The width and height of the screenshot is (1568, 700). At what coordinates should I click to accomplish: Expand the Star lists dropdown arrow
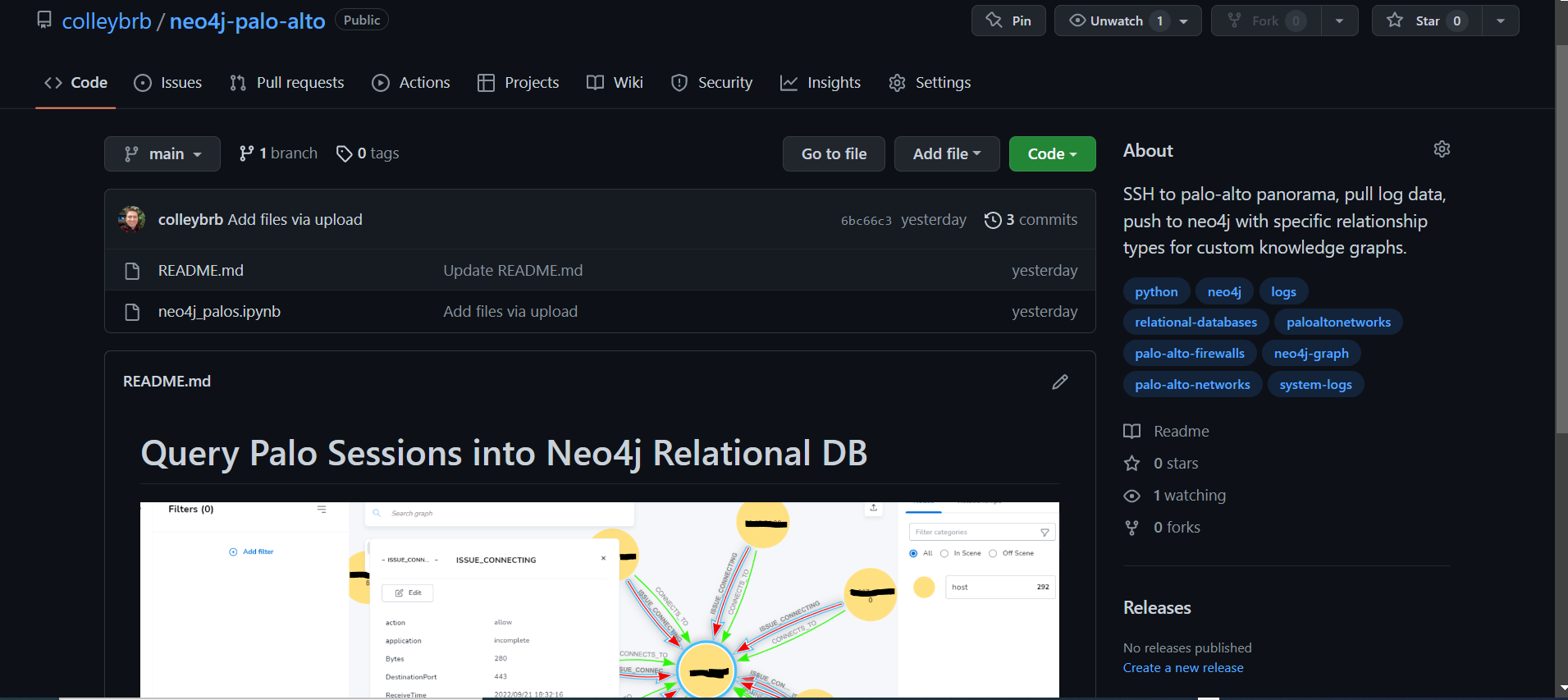click(1501, 21)
